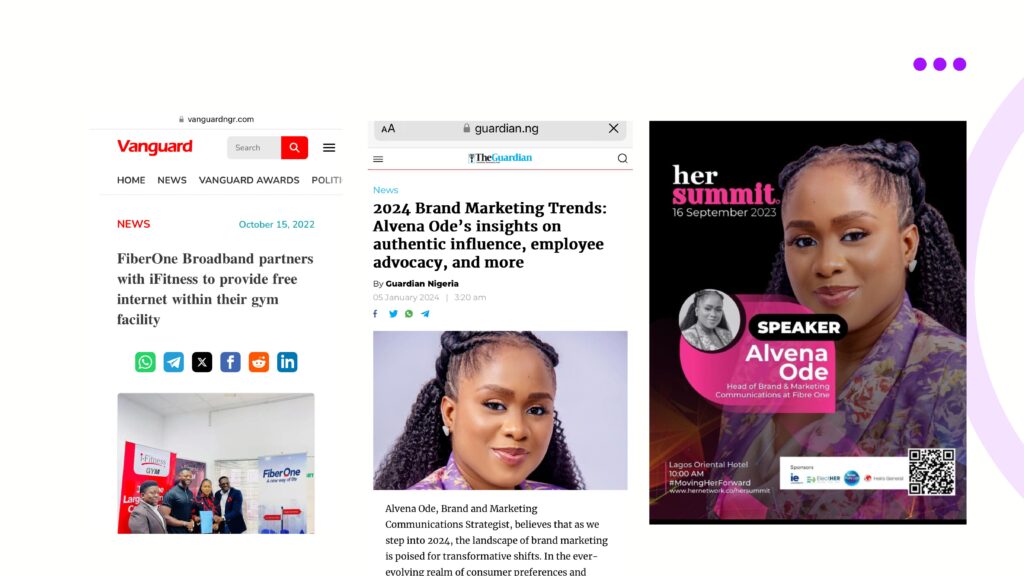Viewport: 1024px width, 576px height.
Task: Open The Guardian hamburger menu
Action: click(378, 159)
